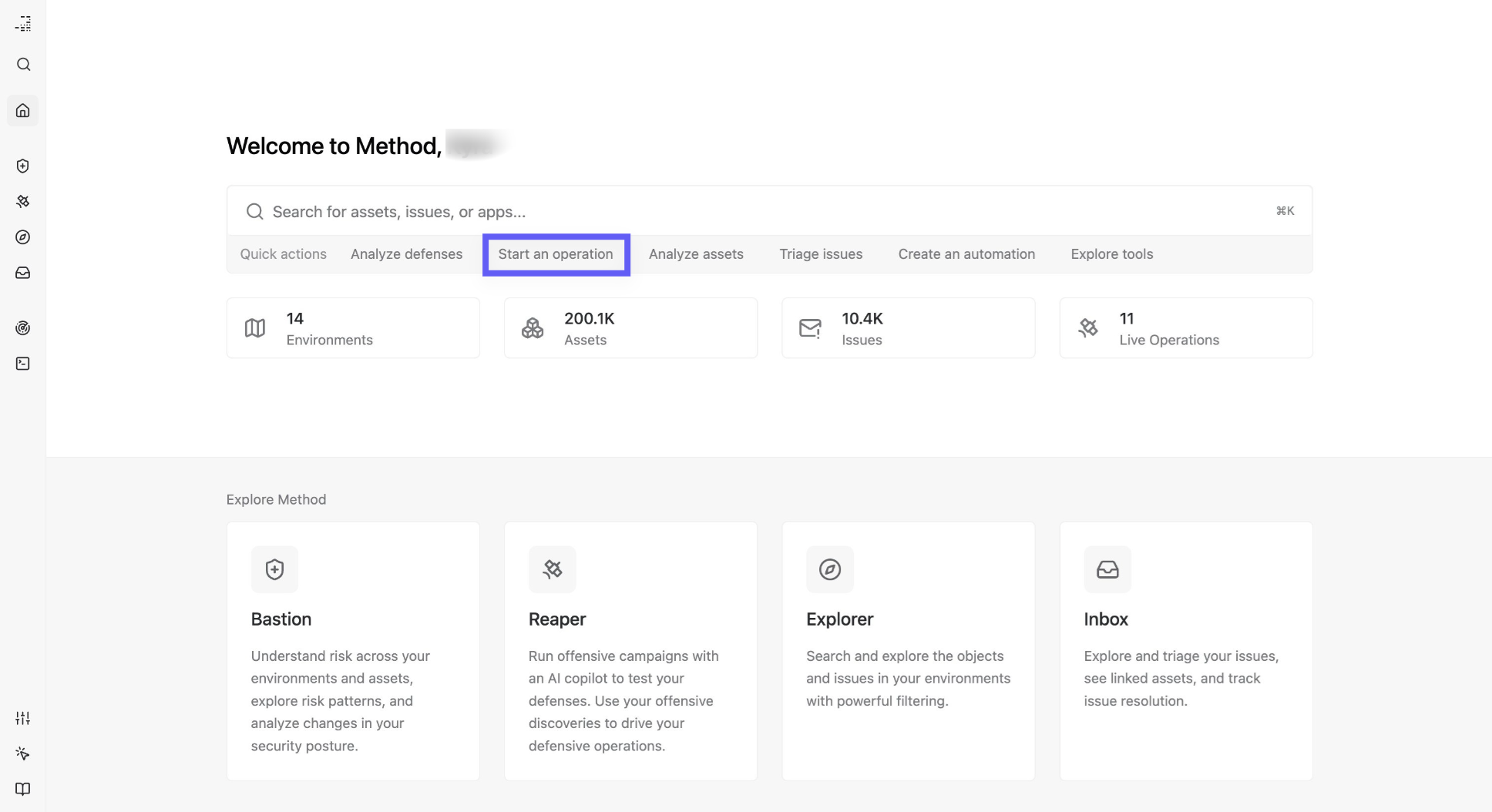Image resolution: width=1492 pixels, height=812 pixels.
Task: Open the 11 Live Operations card
Action: (x=1185, y=328)
